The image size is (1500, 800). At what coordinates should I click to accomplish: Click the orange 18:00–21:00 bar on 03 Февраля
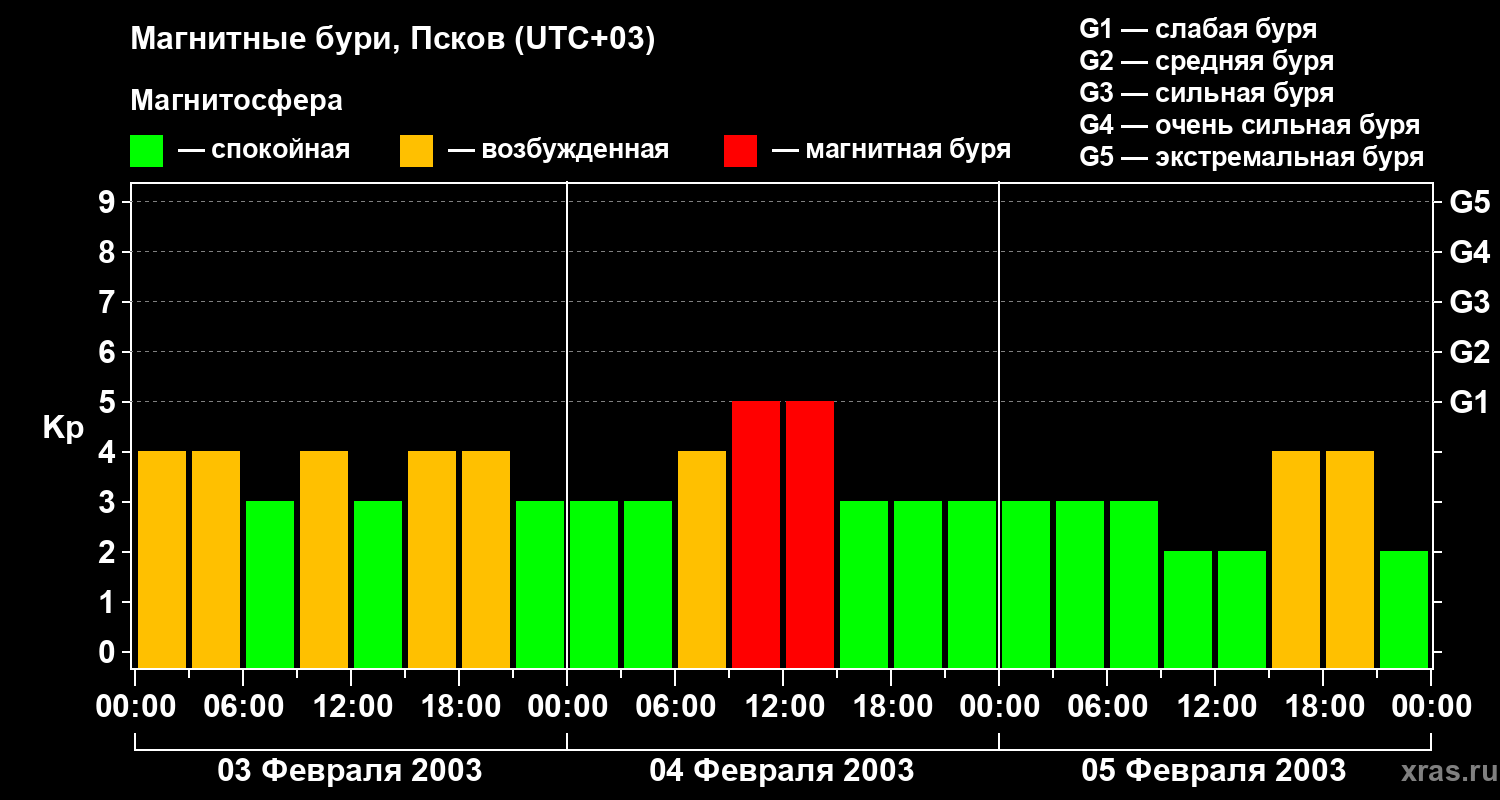(486, 559)
